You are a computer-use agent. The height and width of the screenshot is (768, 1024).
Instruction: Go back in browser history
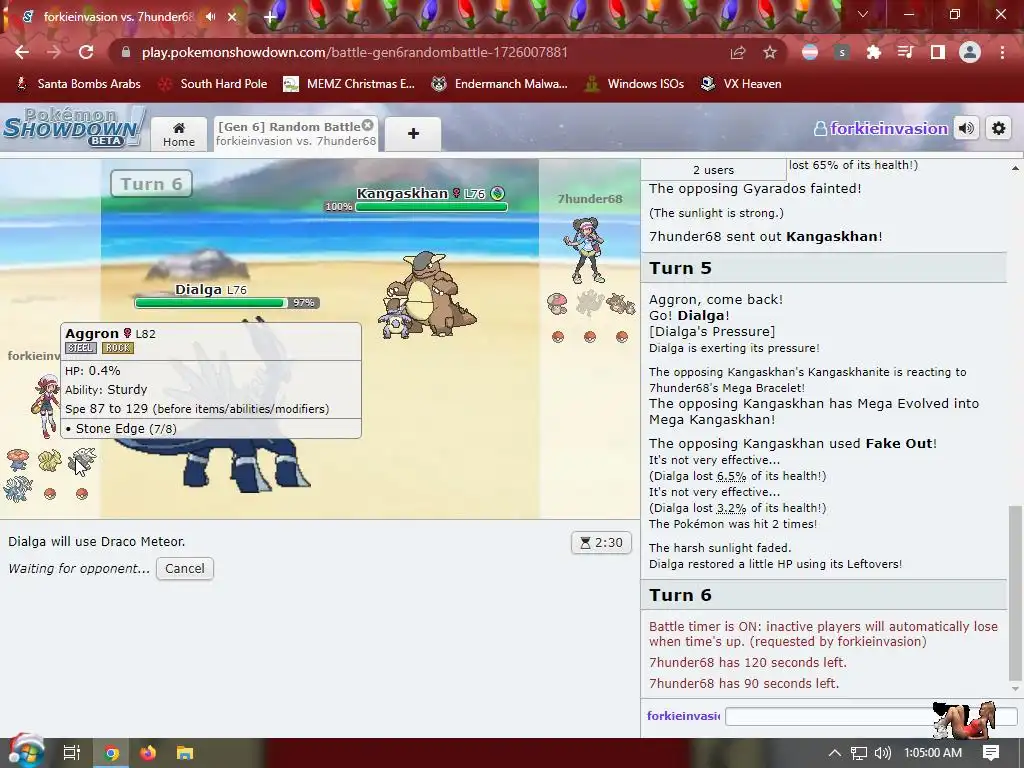pos(22,52)
